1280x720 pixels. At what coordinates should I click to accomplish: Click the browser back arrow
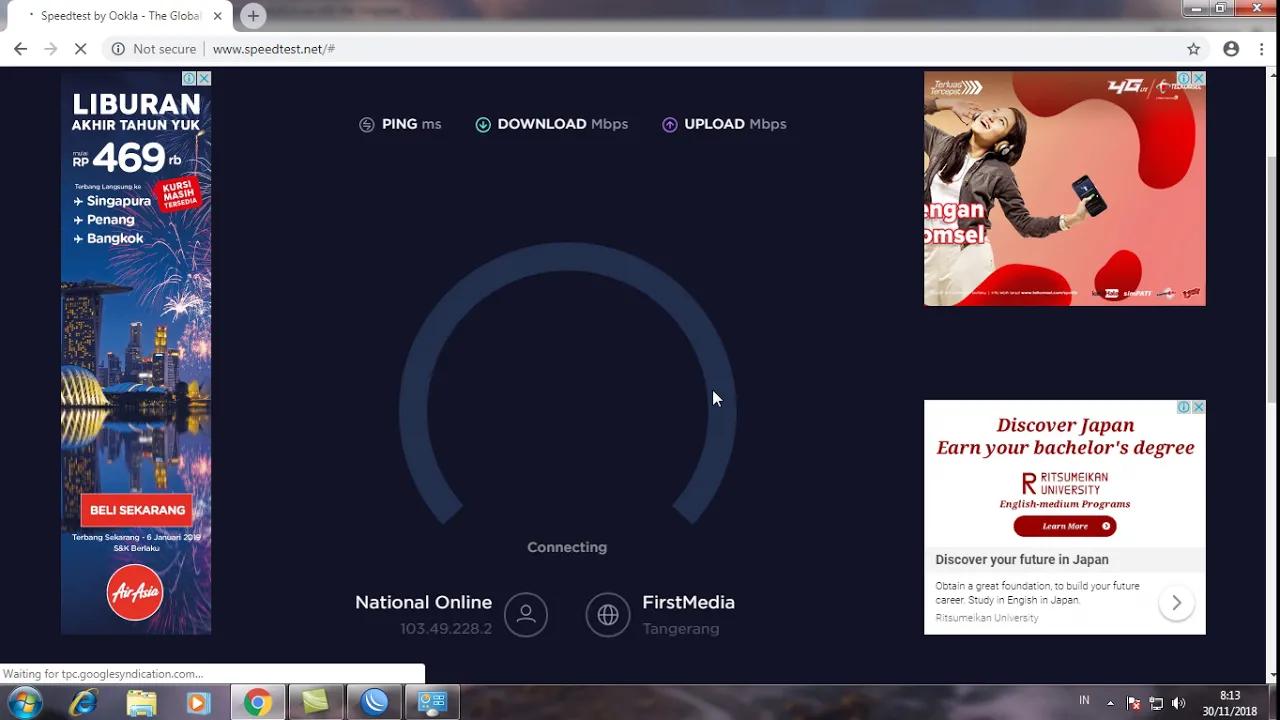(20, 49)
